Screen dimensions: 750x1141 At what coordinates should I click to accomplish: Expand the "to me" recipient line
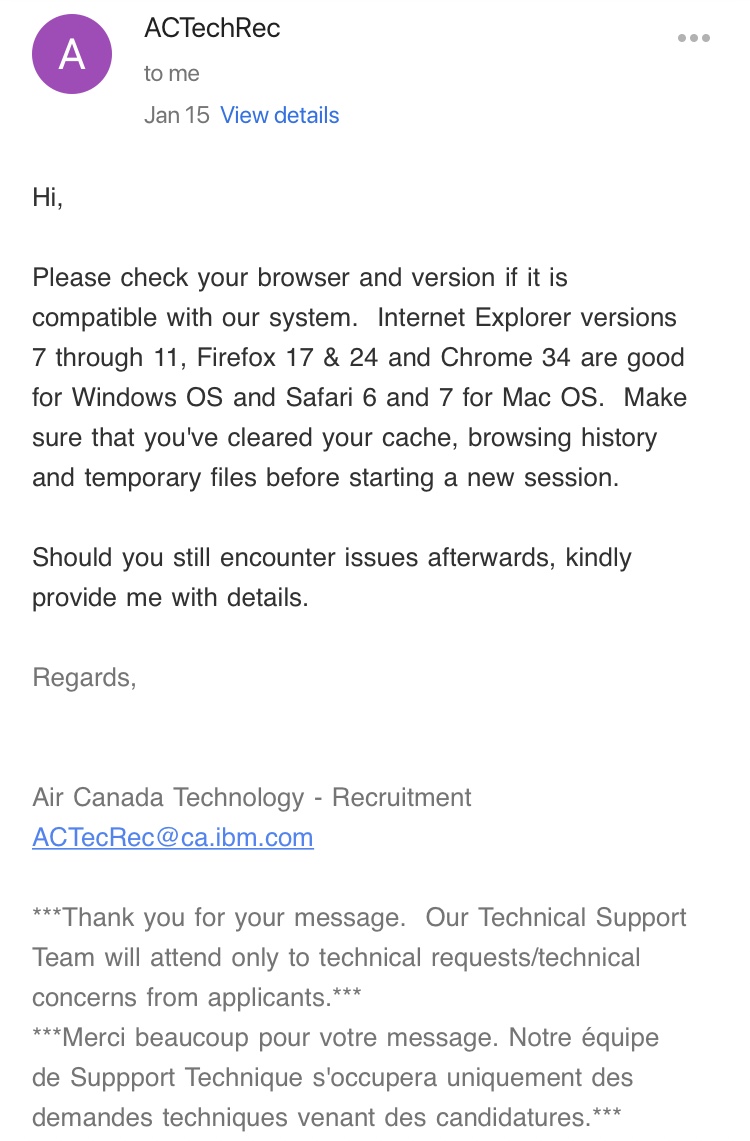click(172, 73)
